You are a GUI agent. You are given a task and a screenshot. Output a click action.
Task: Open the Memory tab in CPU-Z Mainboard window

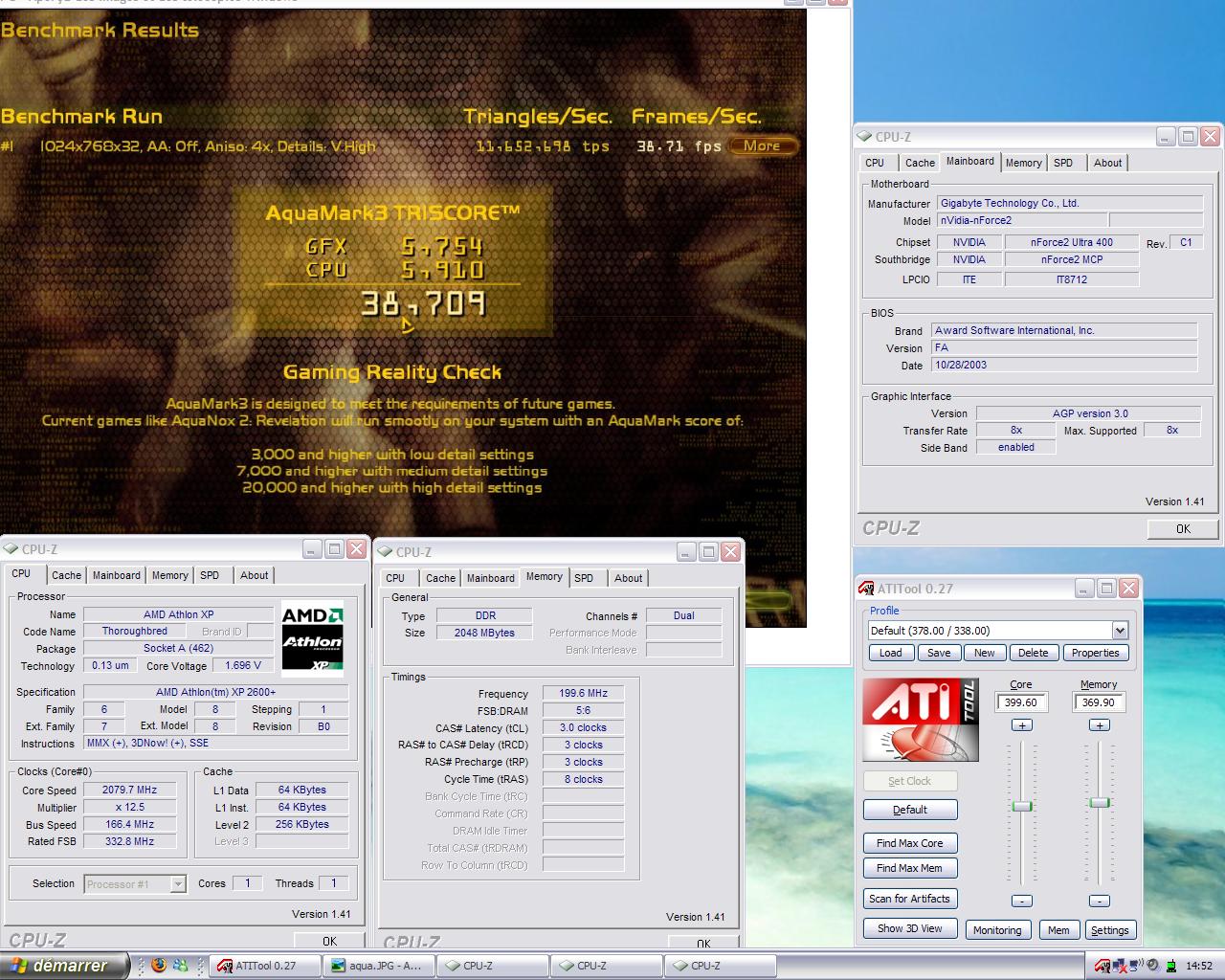pos(1023,163)
